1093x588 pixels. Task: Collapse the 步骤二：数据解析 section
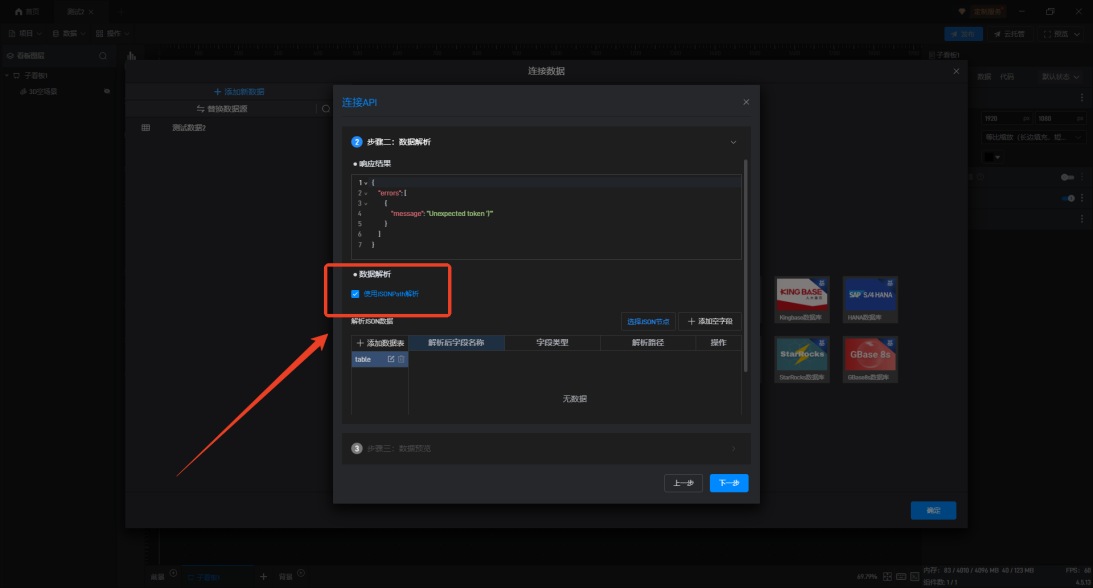pos(733,142)
